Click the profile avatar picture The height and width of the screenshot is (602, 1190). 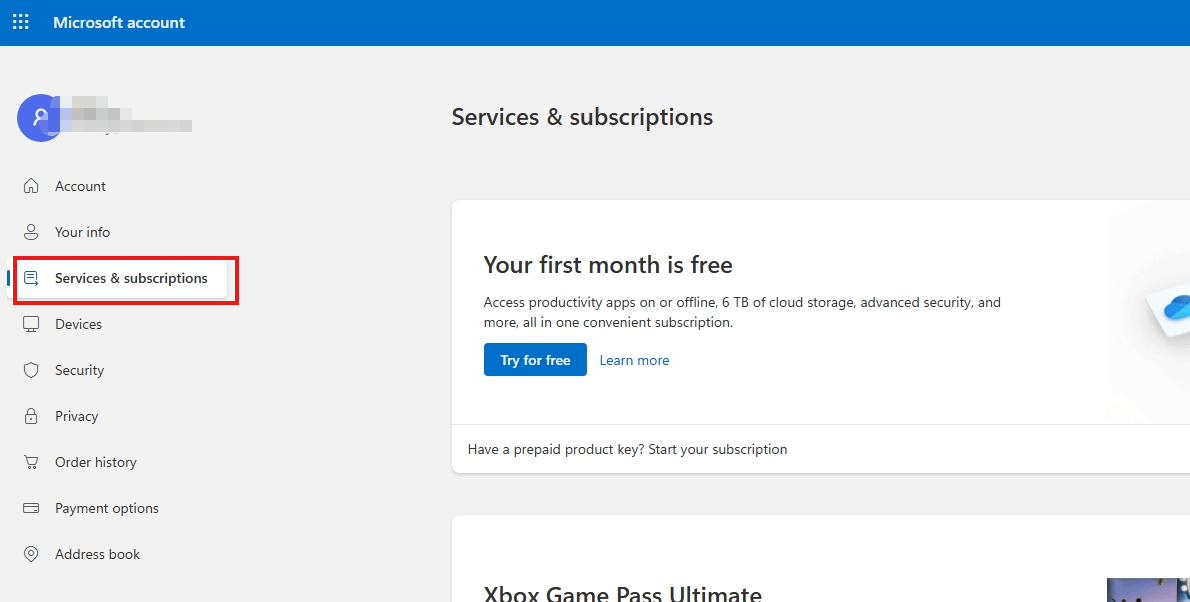click(39, 118)
